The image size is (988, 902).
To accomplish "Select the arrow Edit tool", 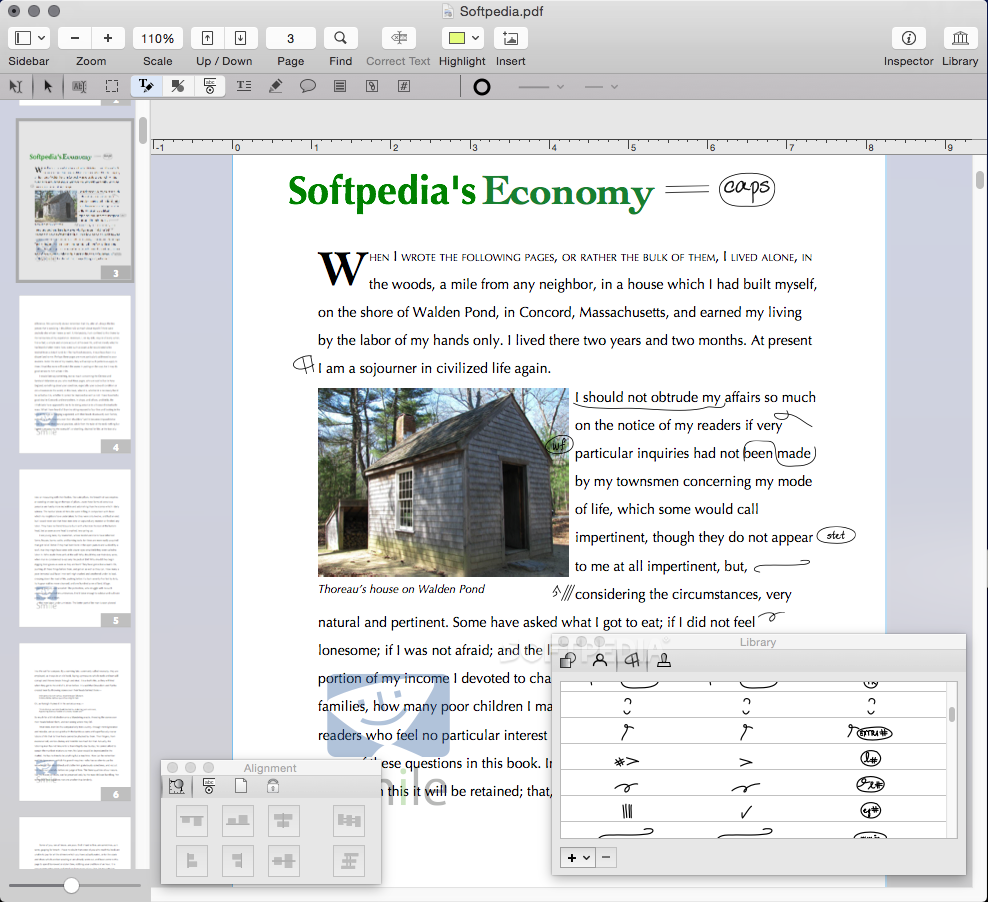I will pos(48,86).
